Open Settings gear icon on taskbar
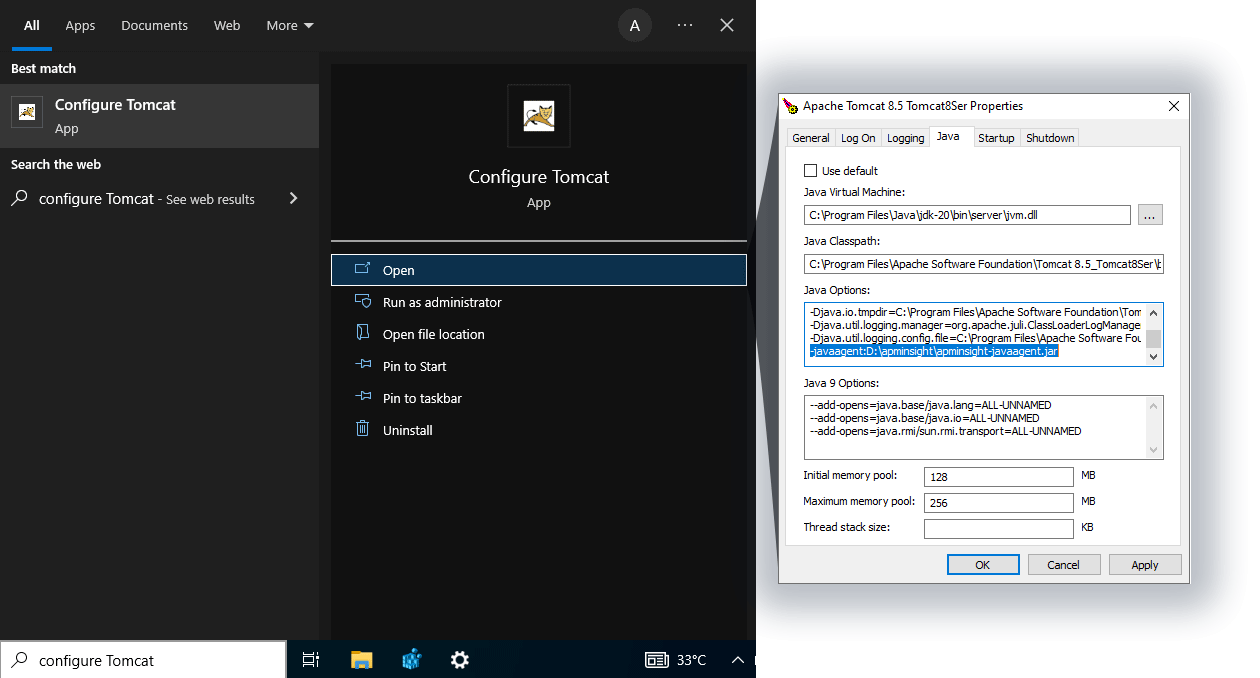Screen dimensions: 1260x678 pyautogui.click(x=460, y=660)
